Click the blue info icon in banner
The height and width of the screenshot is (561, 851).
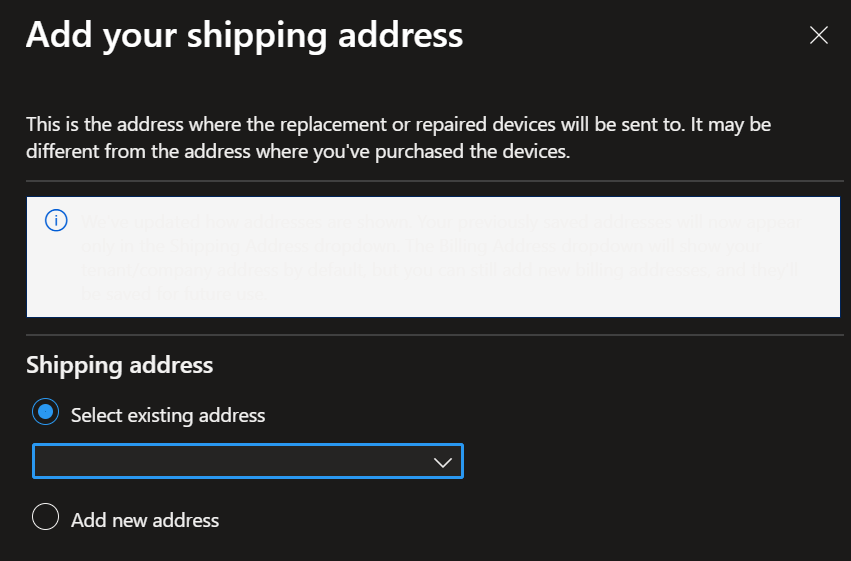coord(57,220)
